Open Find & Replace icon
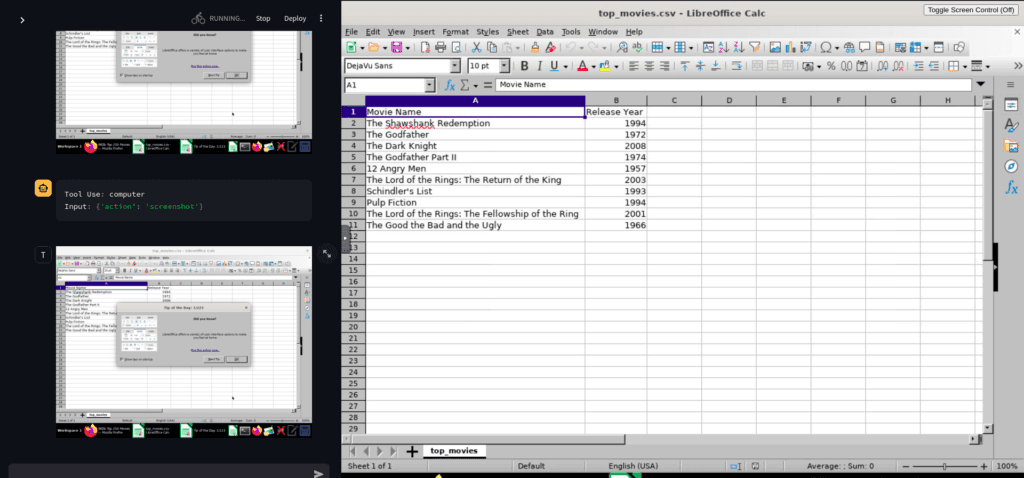 (622, 47)
